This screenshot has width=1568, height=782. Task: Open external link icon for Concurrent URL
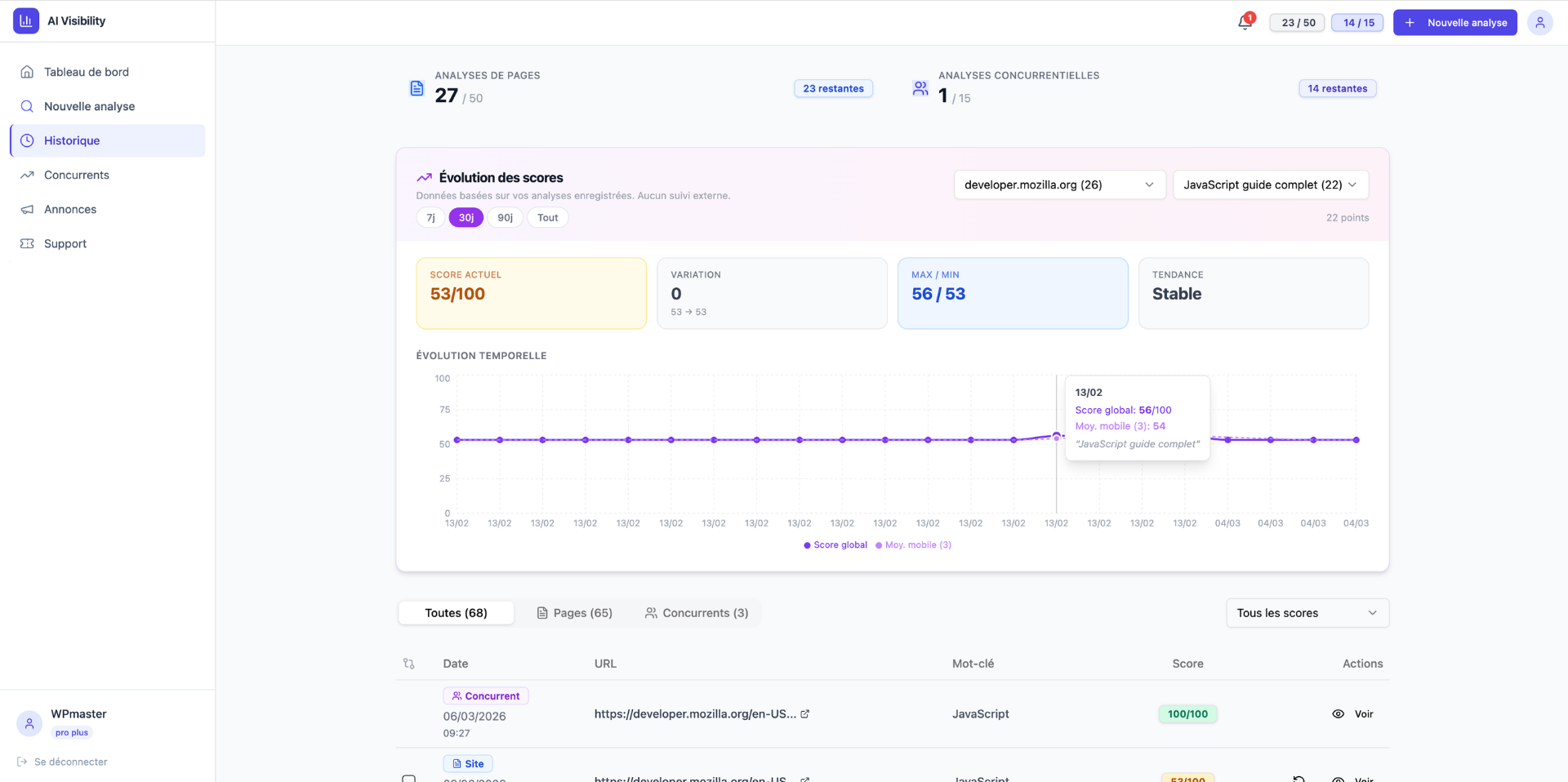[x=804, y=713]
